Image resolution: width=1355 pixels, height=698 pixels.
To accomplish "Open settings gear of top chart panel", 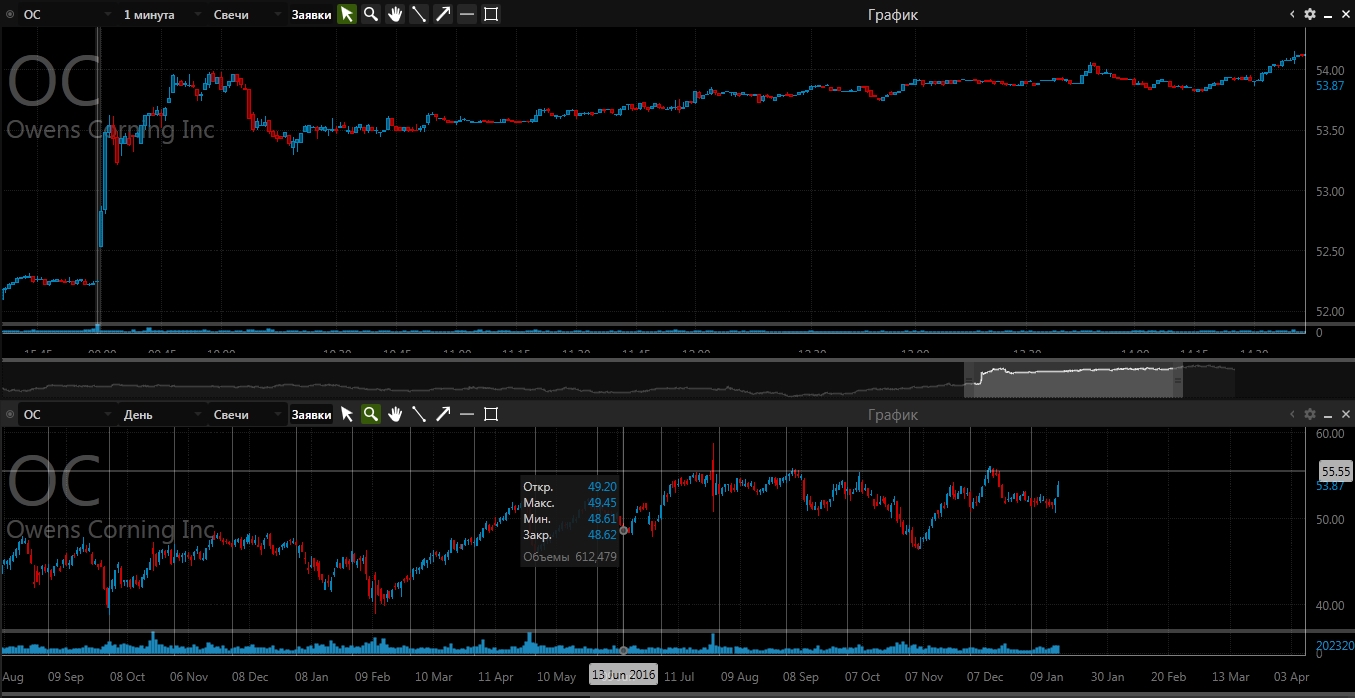I will [1310, 15].
